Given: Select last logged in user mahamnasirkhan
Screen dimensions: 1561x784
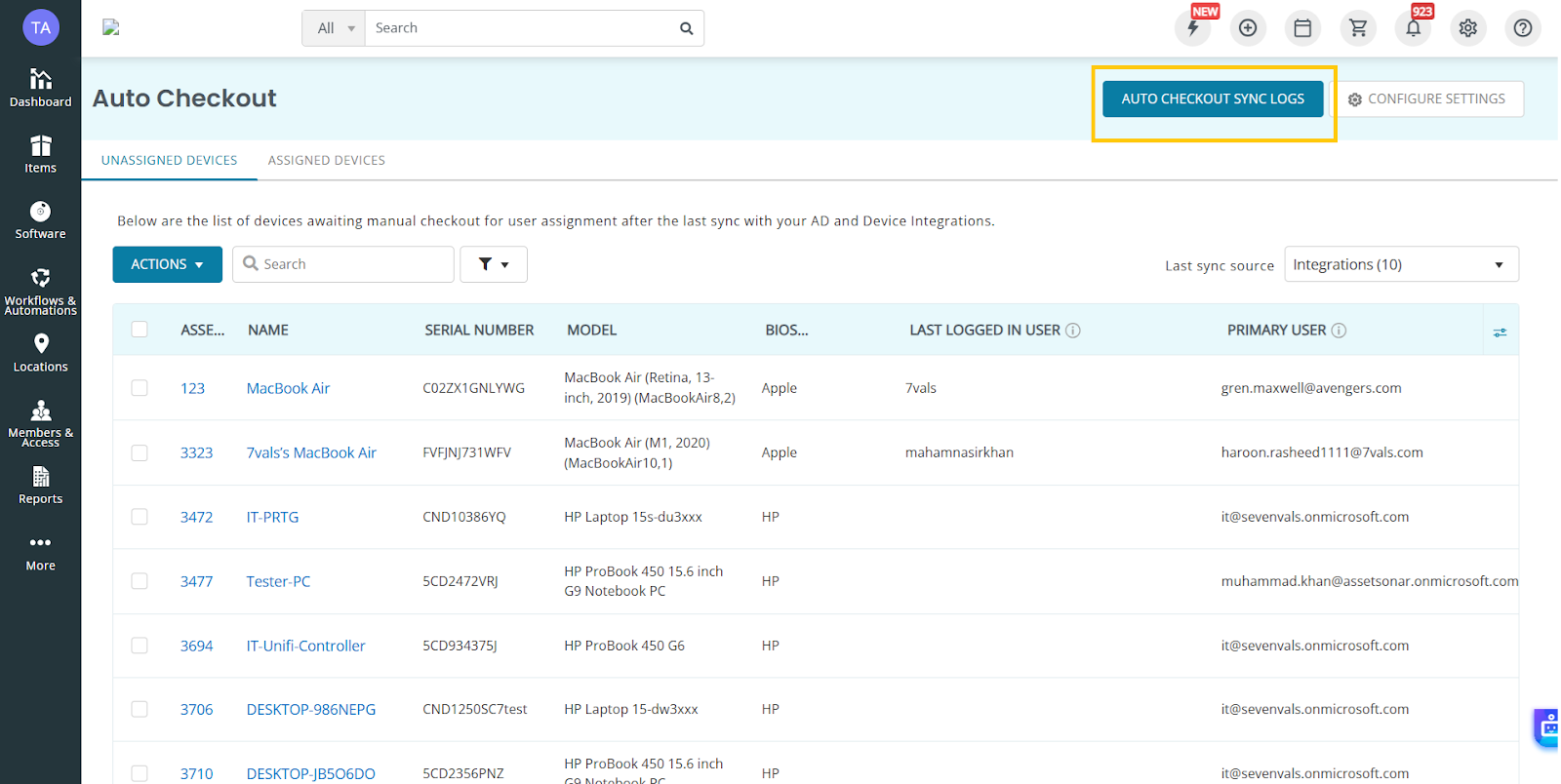Looking at the screenshot, I should click(959, 452).
